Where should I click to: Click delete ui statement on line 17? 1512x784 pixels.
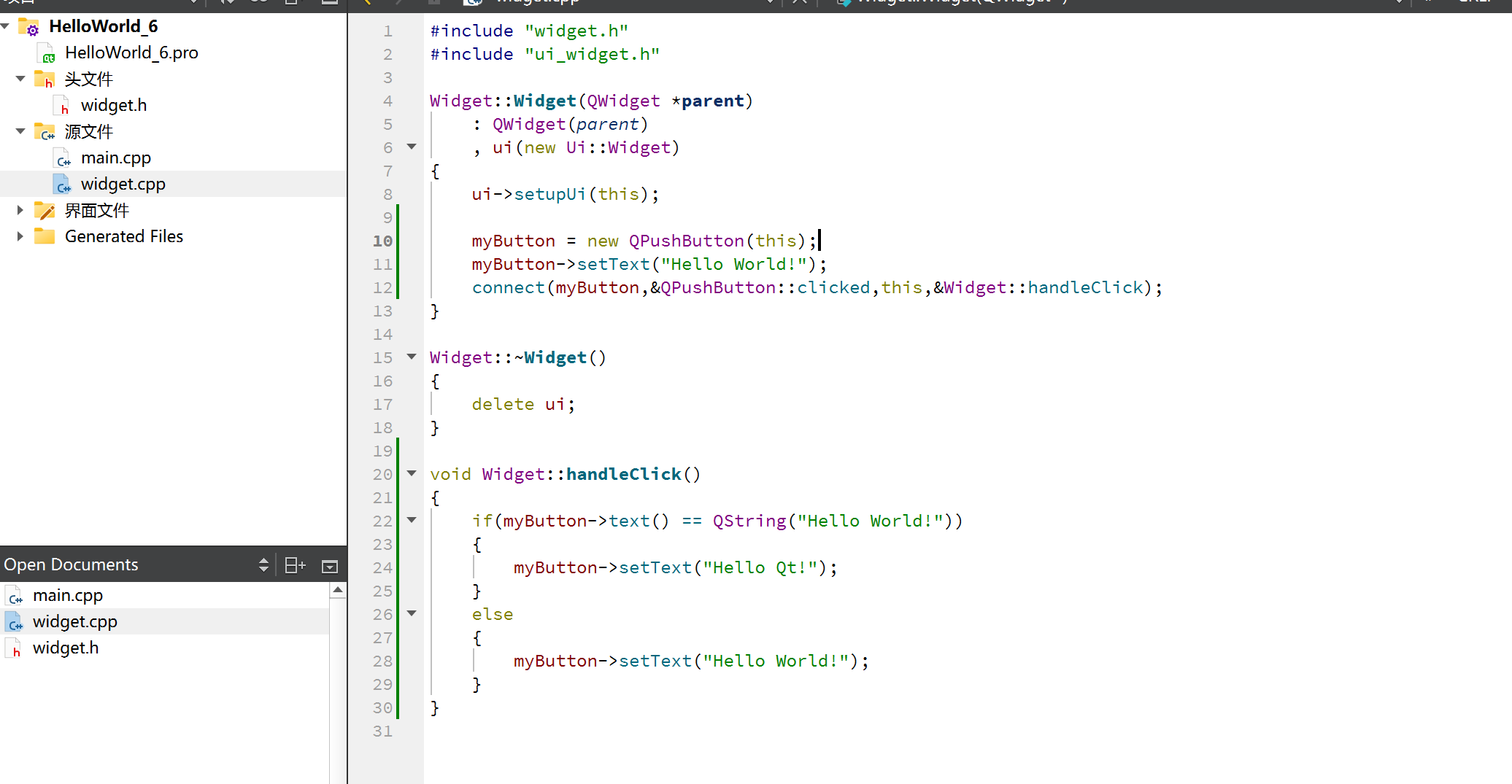click(523, 404)
